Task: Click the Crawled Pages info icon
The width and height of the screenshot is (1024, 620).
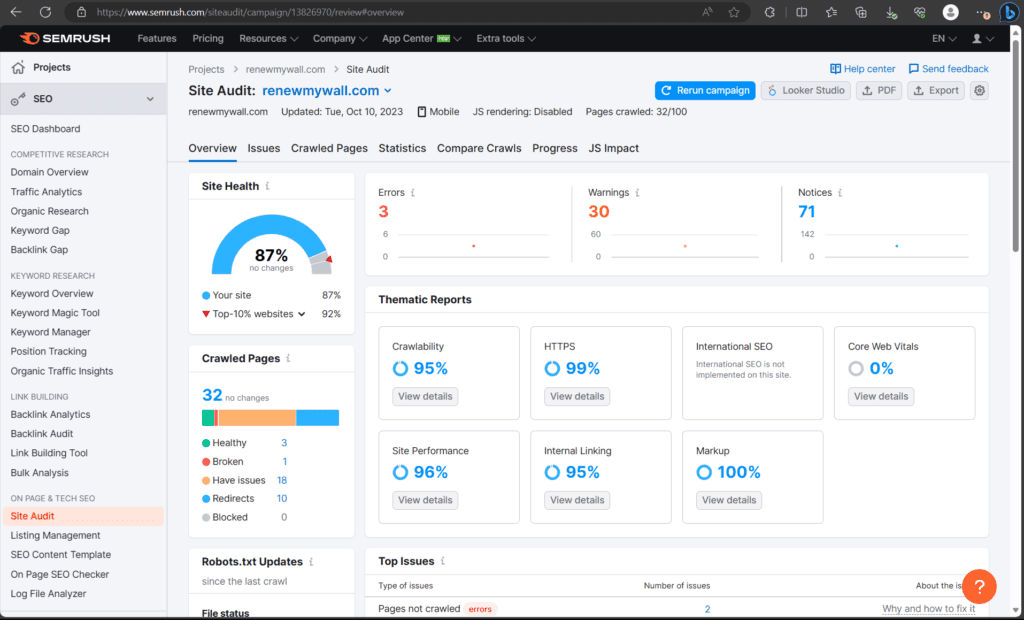Action: click(x=288, y=358)
